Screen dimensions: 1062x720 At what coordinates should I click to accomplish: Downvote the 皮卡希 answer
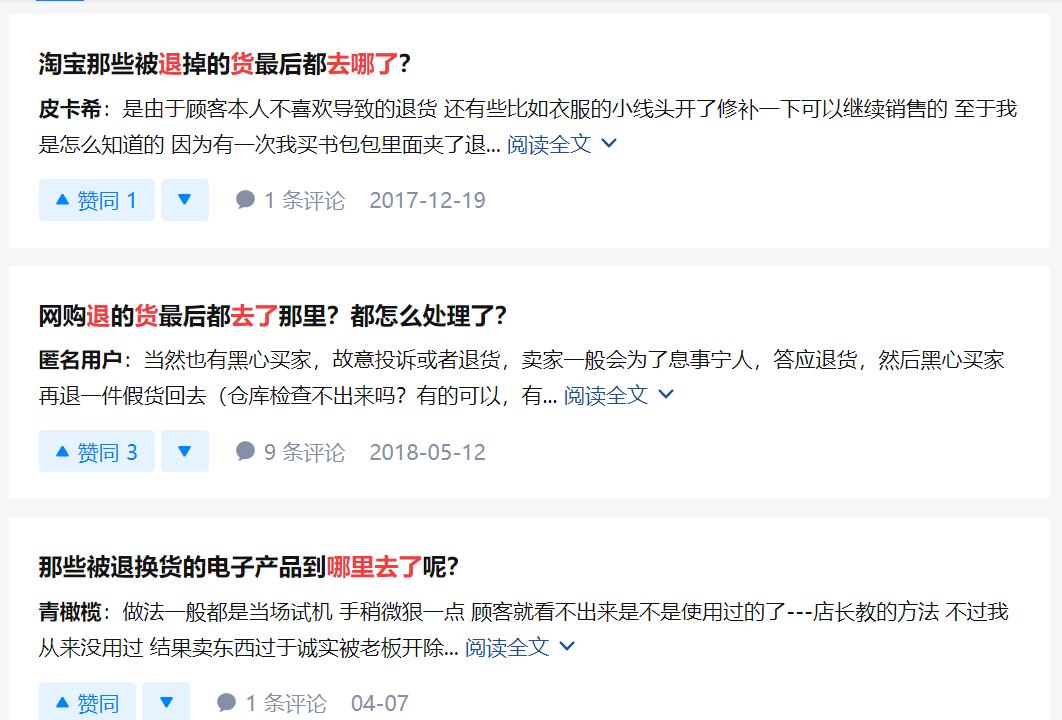[x=184, y=200]
